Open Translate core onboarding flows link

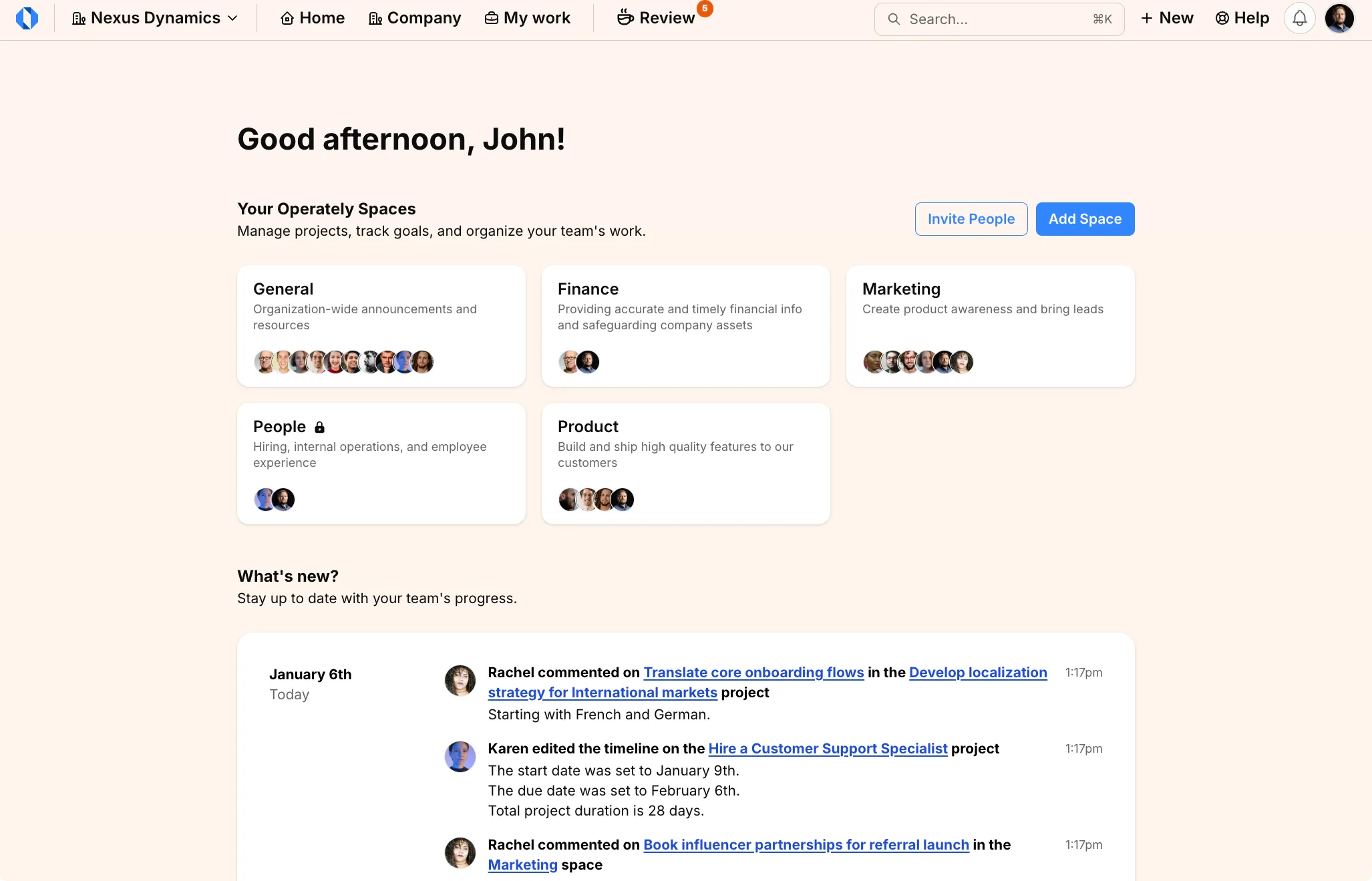click(753, 673)
